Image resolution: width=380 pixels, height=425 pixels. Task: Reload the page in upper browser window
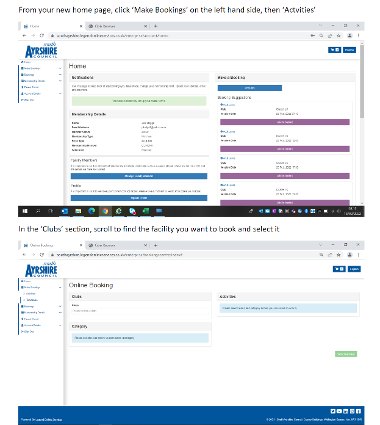pos(42,35)
